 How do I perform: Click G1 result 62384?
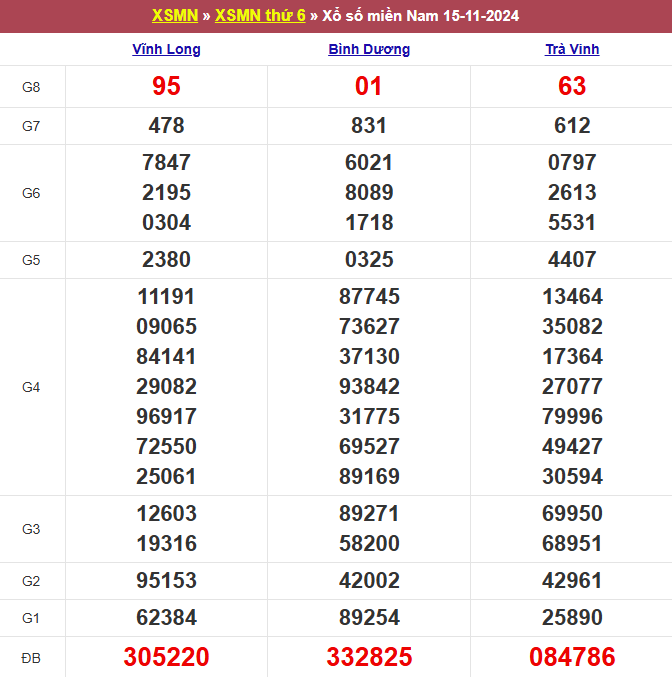(166, 618)
